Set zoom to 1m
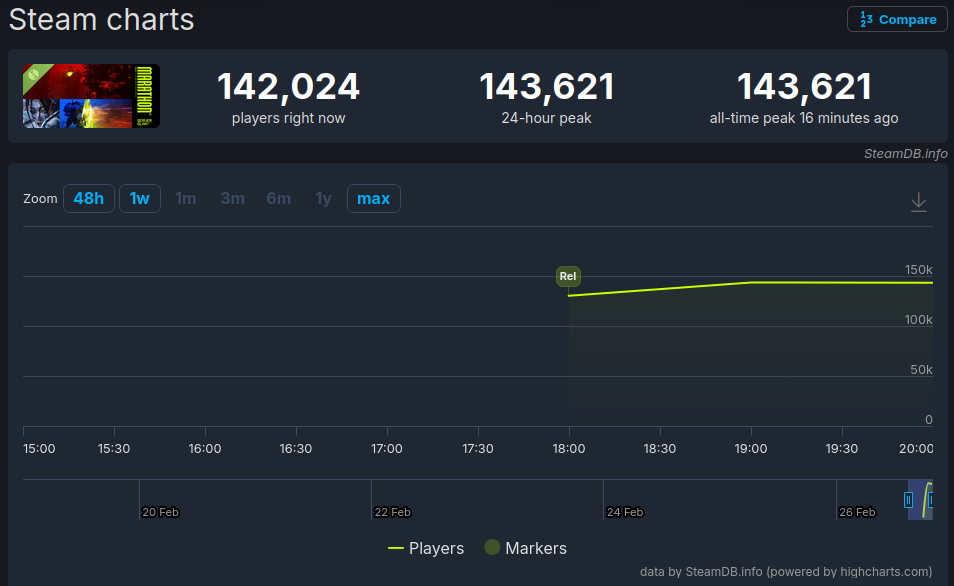Viewport: 954px width, 586px height. point(186,198)
